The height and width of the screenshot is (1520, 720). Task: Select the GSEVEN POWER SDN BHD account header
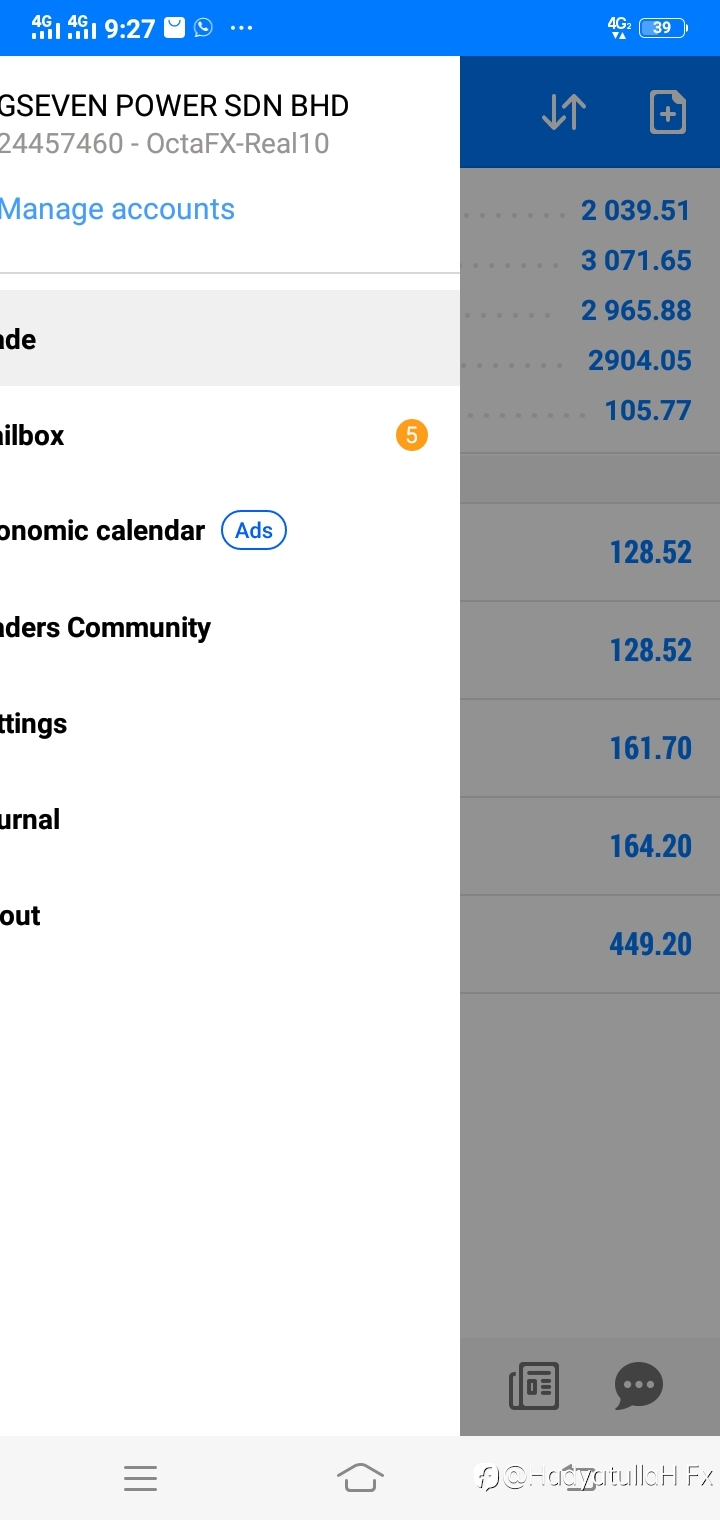pos(174,106)
